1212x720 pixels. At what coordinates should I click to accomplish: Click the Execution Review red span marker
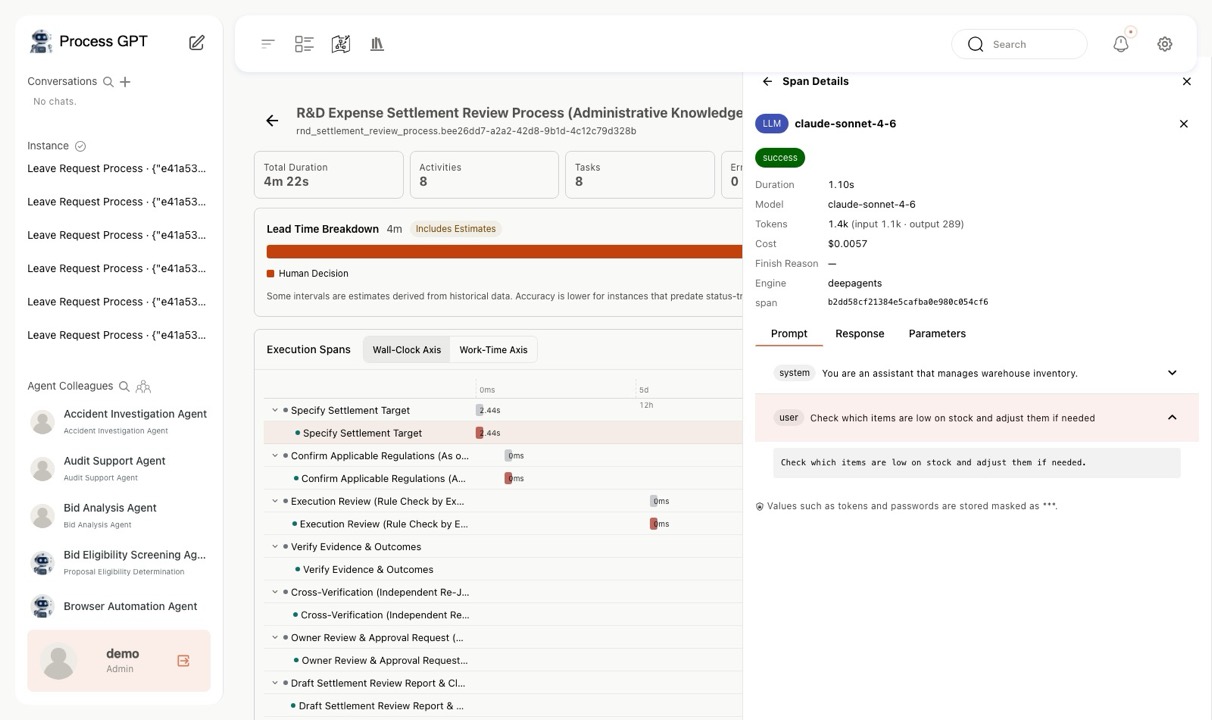coord(654,524)
